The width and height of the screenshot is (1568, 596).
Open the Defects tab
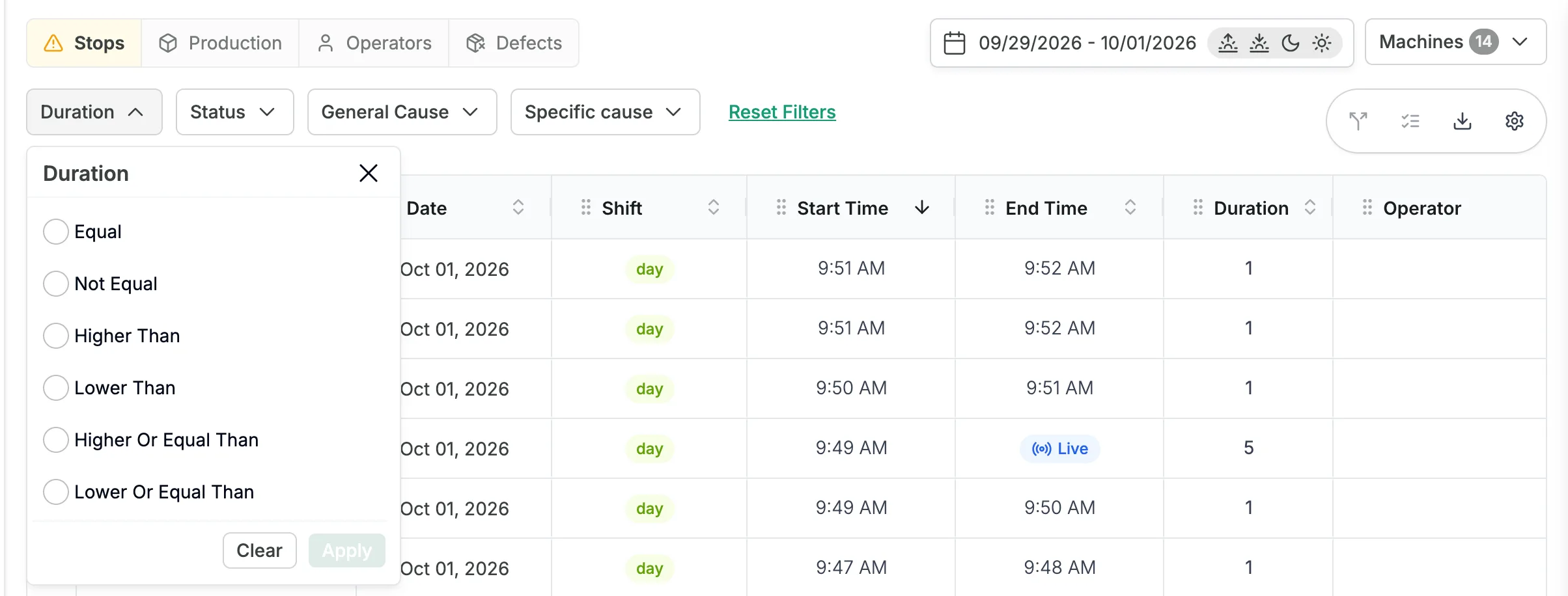[x=514, y=43]
